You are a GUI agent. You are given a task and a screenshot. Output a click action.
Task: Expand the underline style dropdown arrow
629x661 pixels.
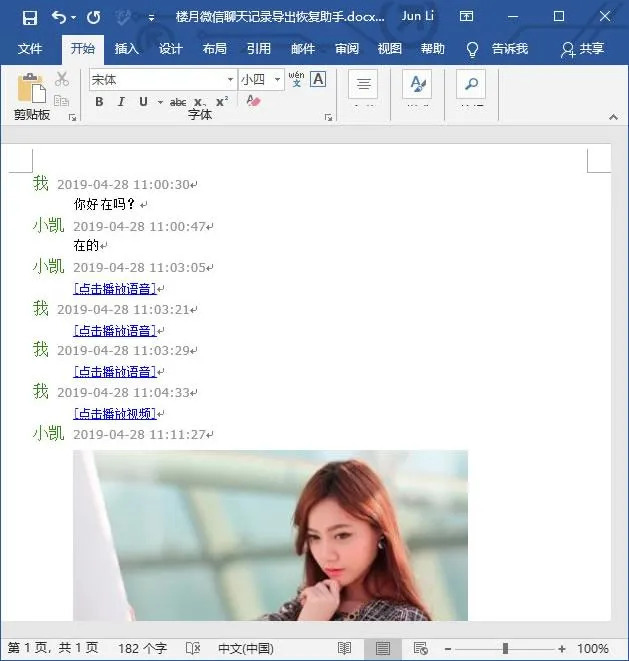click(160, 102)
